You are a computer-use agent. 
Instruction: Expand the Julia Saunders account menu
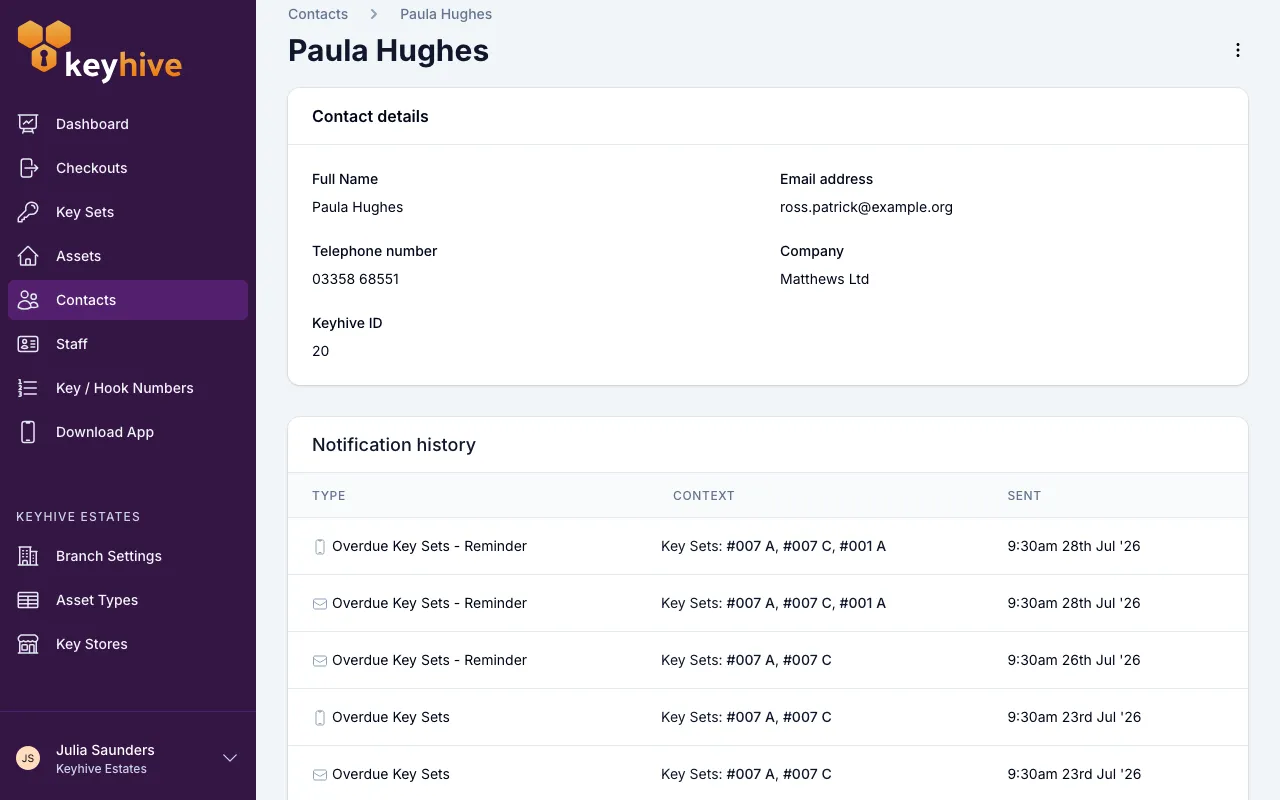point(230,758)
